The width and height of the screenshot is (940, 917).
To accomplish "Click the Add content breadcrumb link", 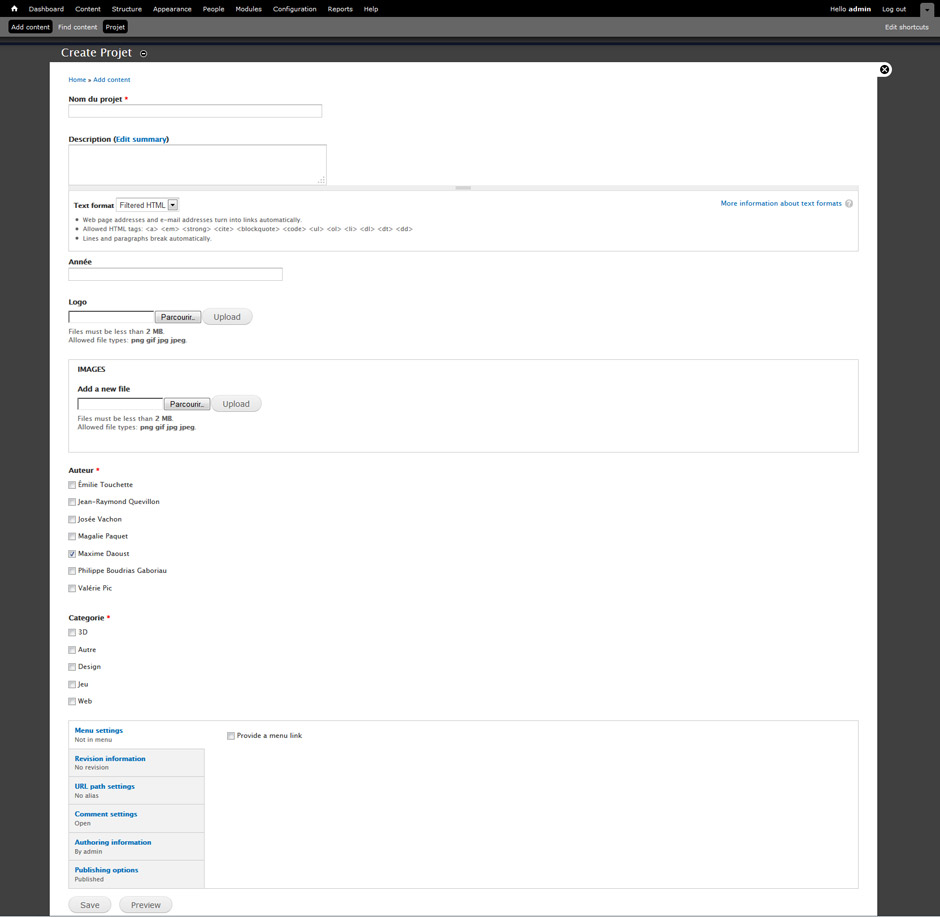I will [112, 80].
